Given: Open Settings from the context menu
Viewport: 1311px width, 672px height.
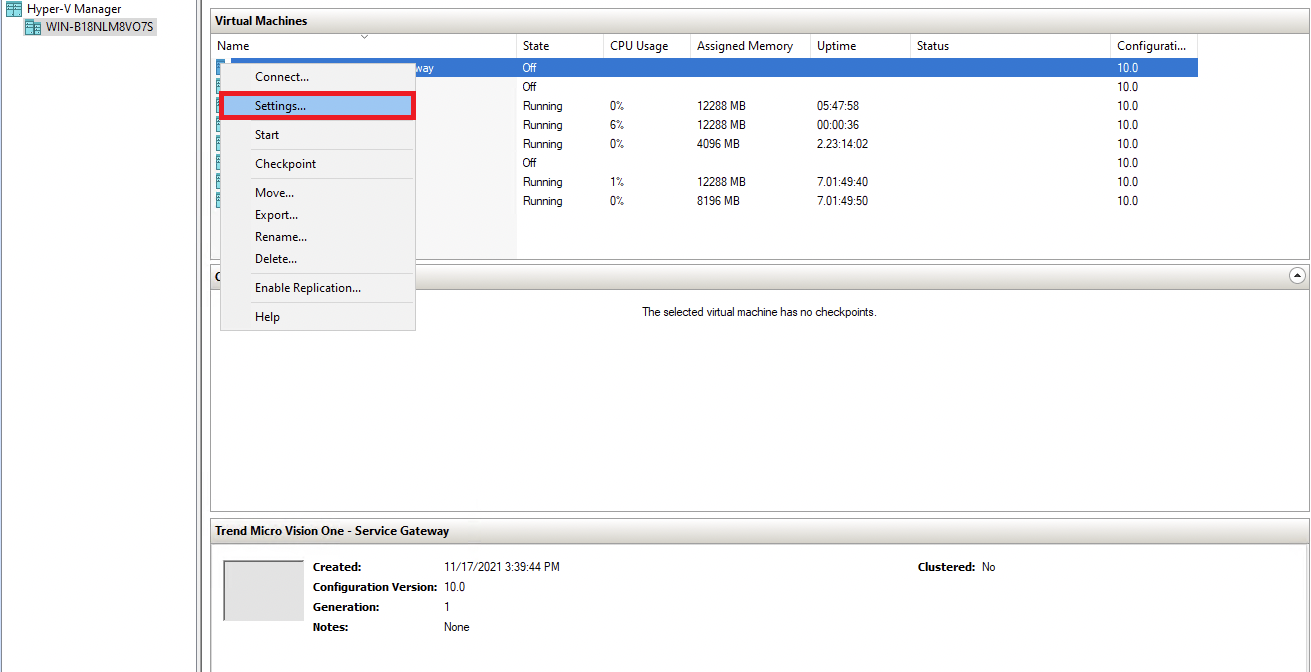Looking at the screenshot, I should (x=280, y=105).
